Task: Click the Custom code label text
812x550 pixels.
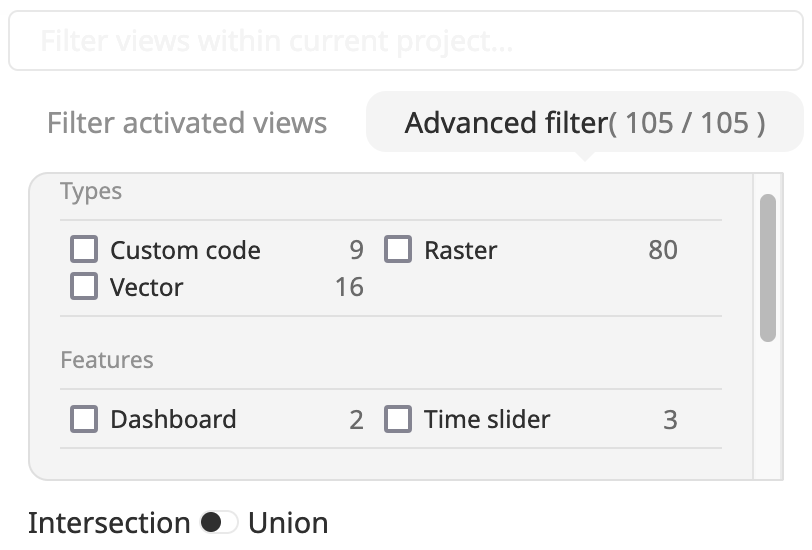Action: point(185,250)
